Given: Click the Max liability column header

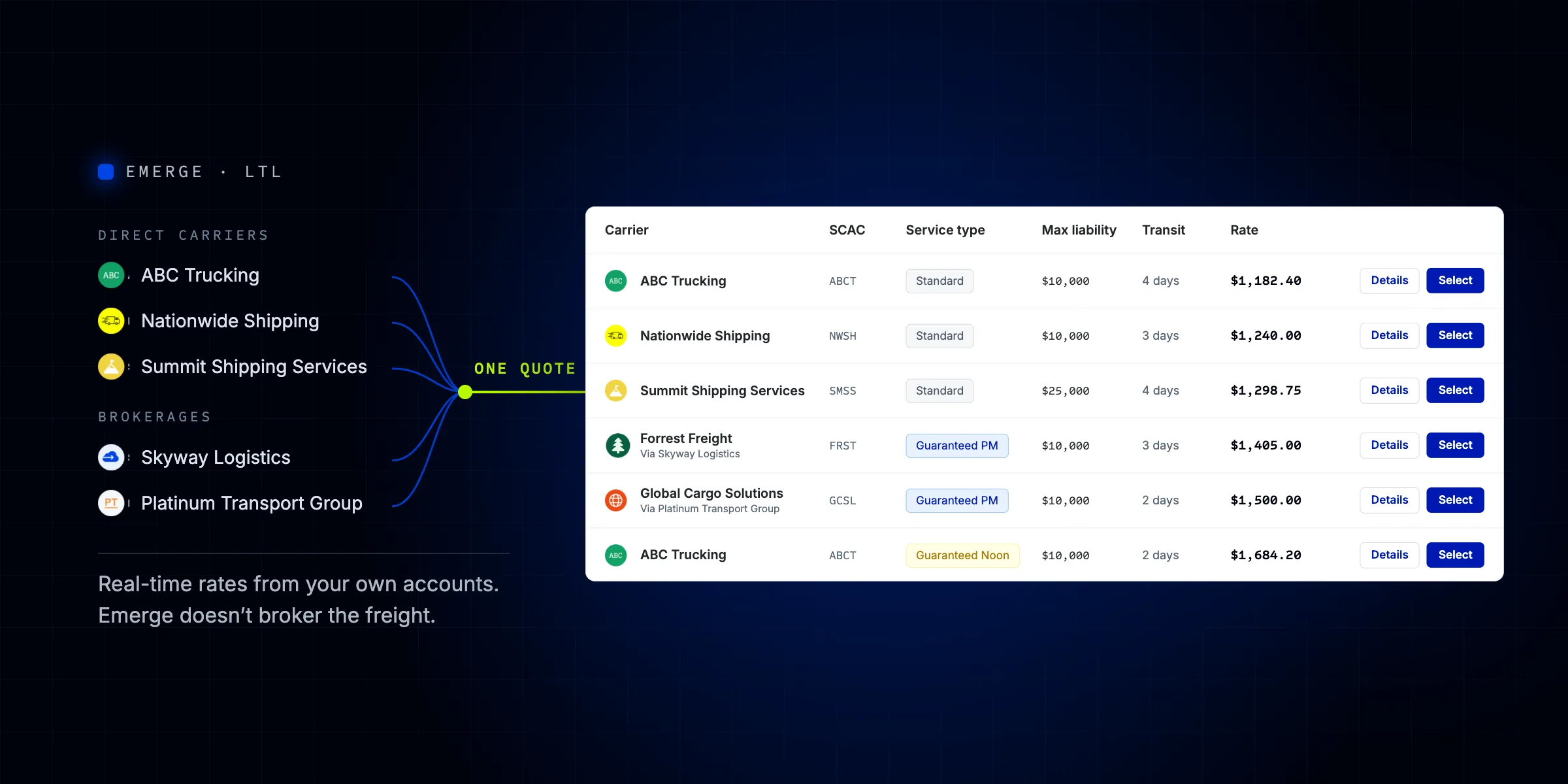Looking at the screenshot, I should 1079,230.
